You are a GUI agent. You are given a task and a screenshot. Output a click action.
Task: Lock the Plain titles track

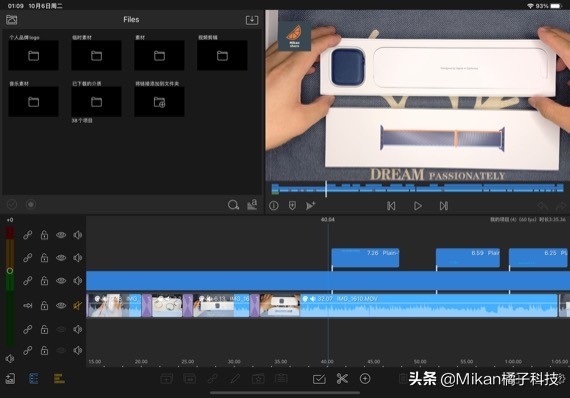point(44,258)
